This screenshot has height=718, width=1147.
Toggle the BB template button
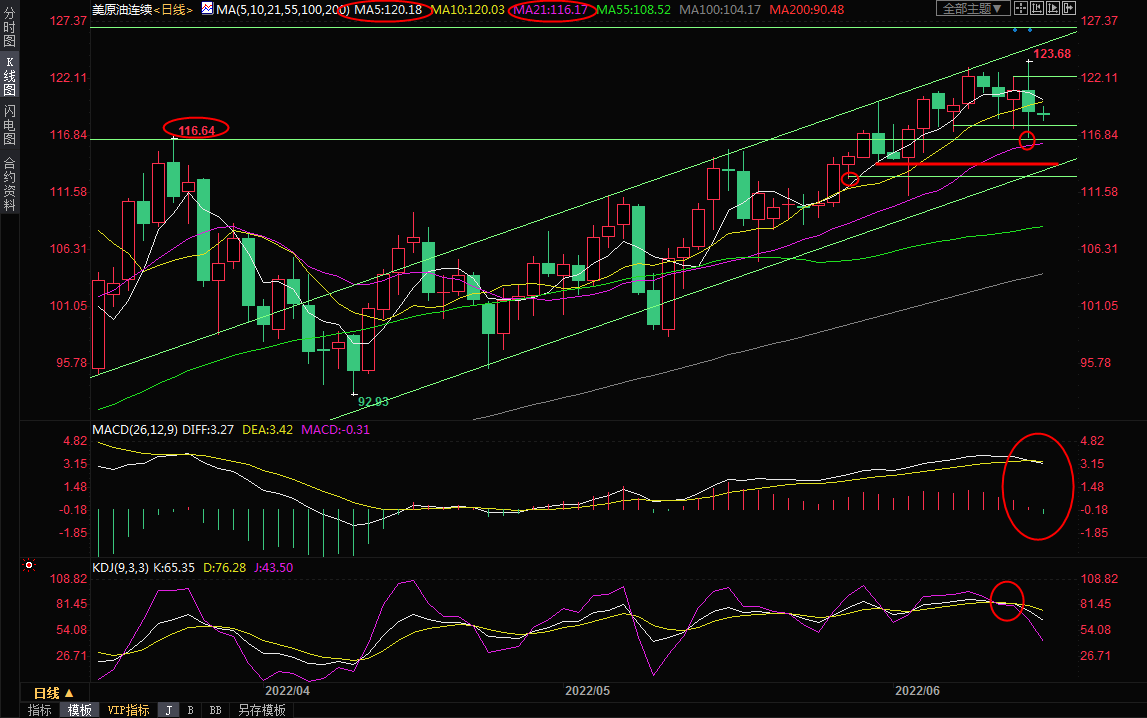215,710
